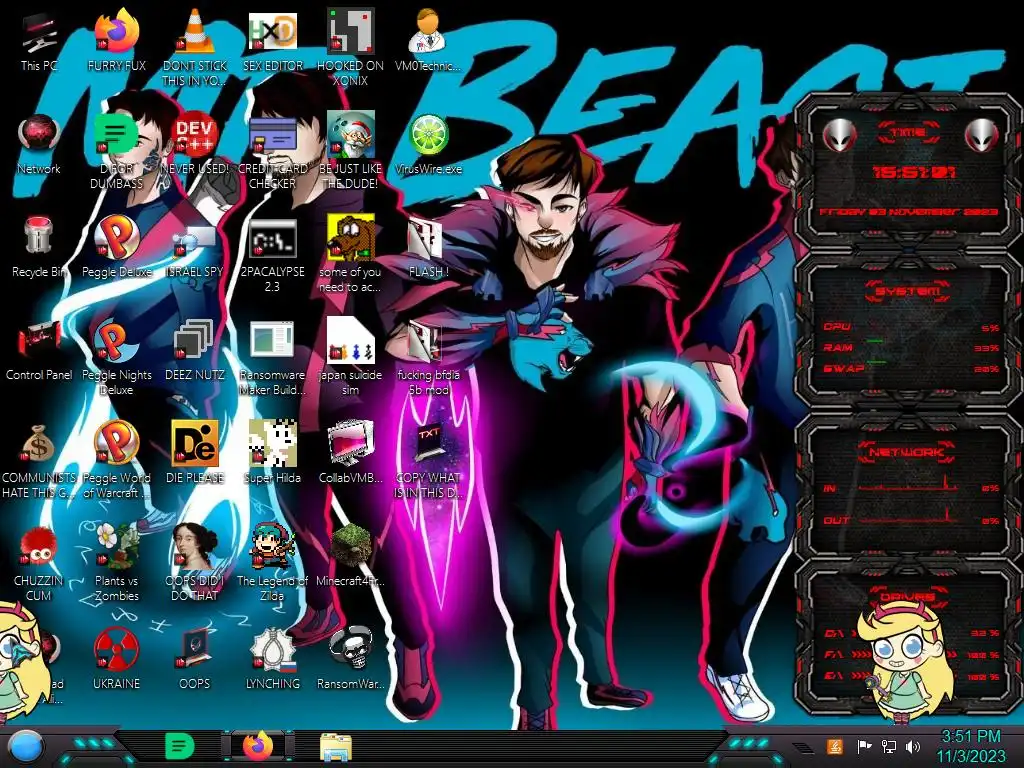Image resolution: width=1024 pixels, height=768 pixels.
Task: Open the Peggle World of Warcraft shortcut
Action: pos(117,443)
